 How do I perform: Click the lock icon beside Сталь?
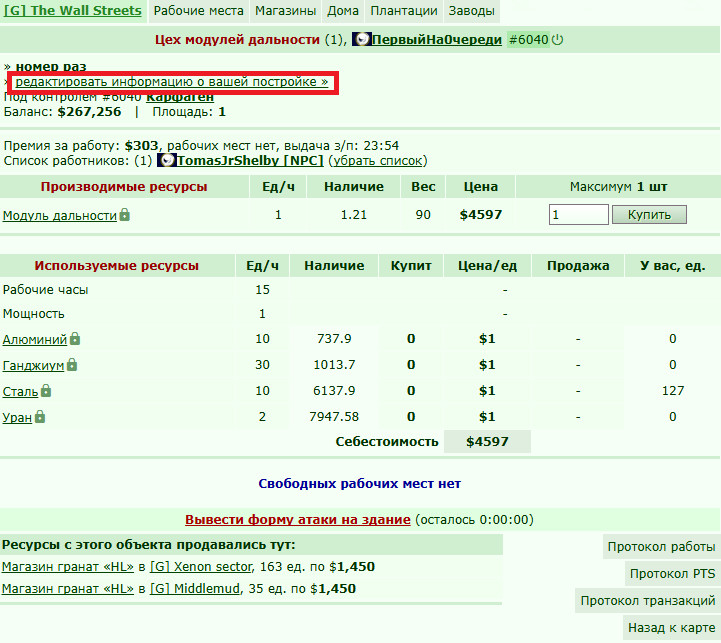click(x=46, y=391)
